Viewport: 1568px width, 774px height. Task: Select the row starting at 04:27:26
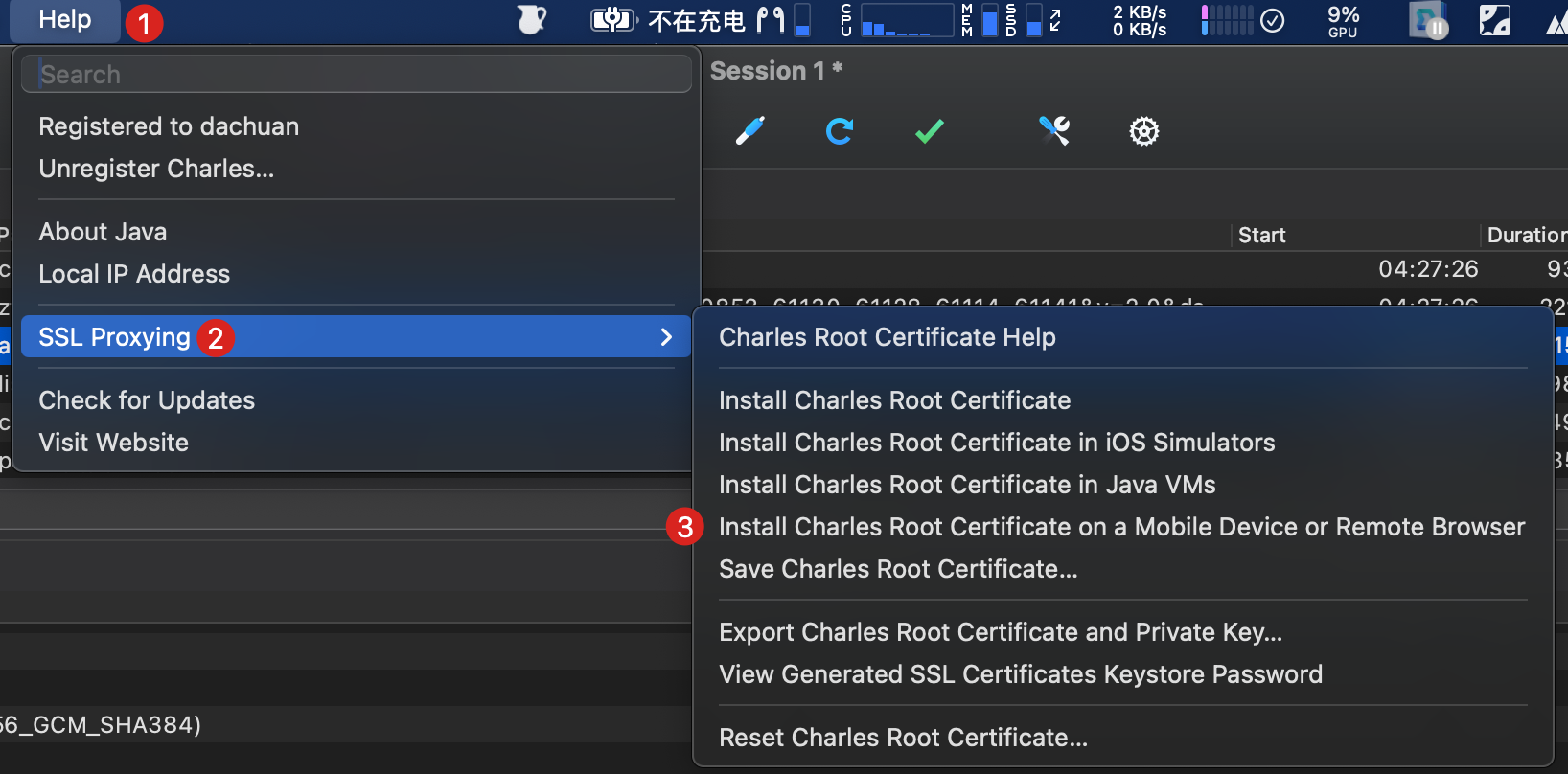click(x=1135, y=269)
